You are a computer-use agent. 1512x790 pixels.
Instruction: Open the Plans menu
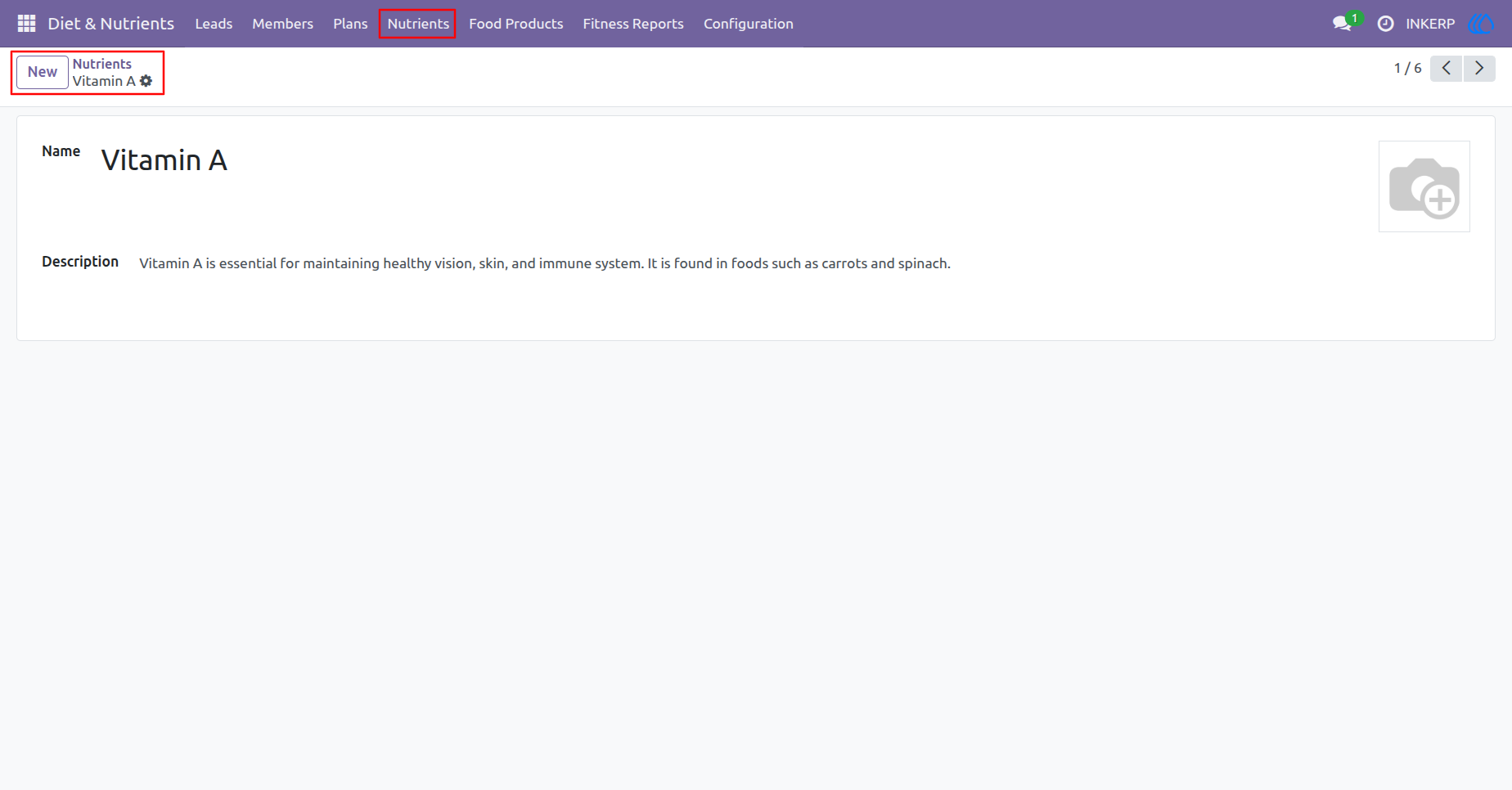coord(350,24)
